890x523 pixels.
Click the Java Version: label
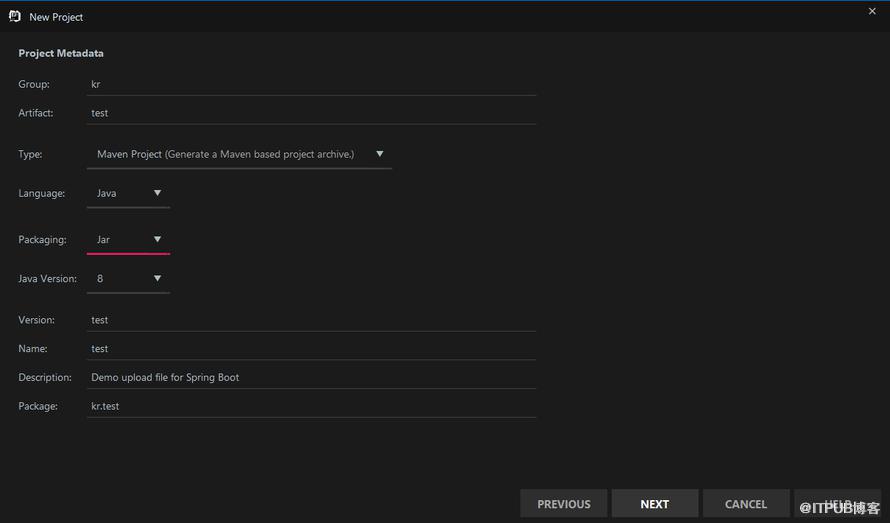pos(47,278)
